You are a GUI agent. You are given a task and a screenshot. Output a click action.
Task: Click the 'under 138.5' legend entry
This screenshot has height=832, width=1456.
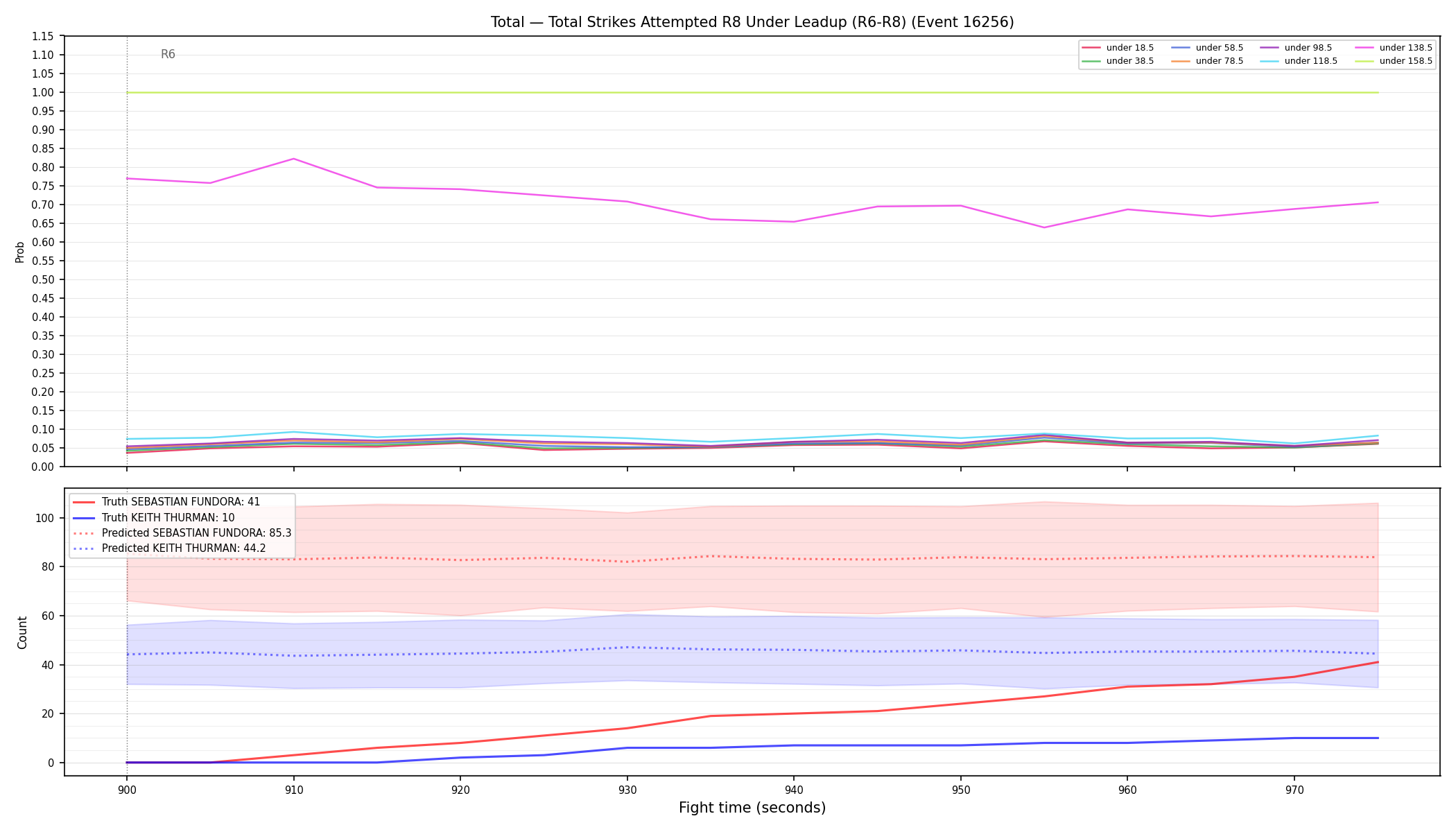coord(1393,48)
